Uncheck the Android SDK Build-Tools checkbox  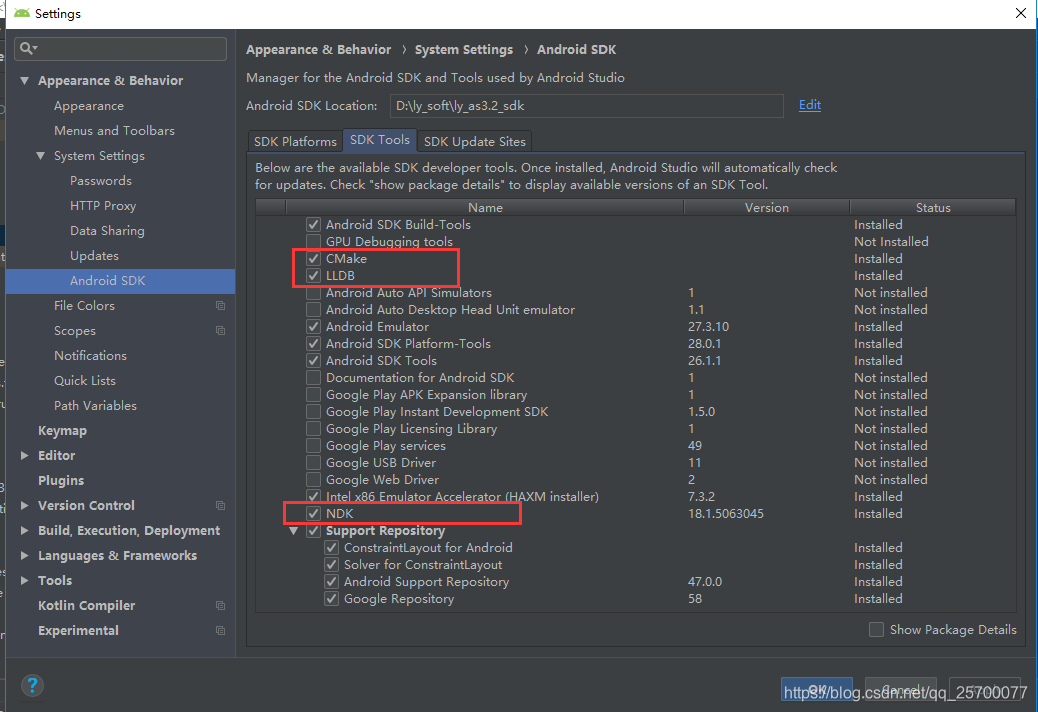point(314,225)
